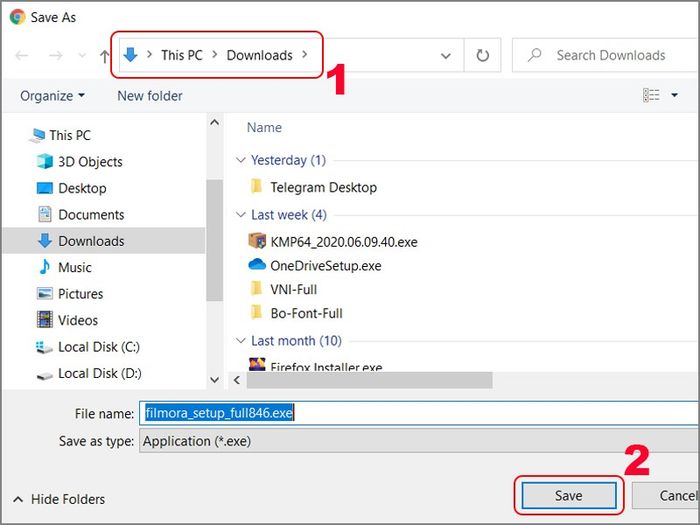Image resolution: width=700 pixels, height=525 pixels.
Task: Create a New folder
Action: [150, 96]
